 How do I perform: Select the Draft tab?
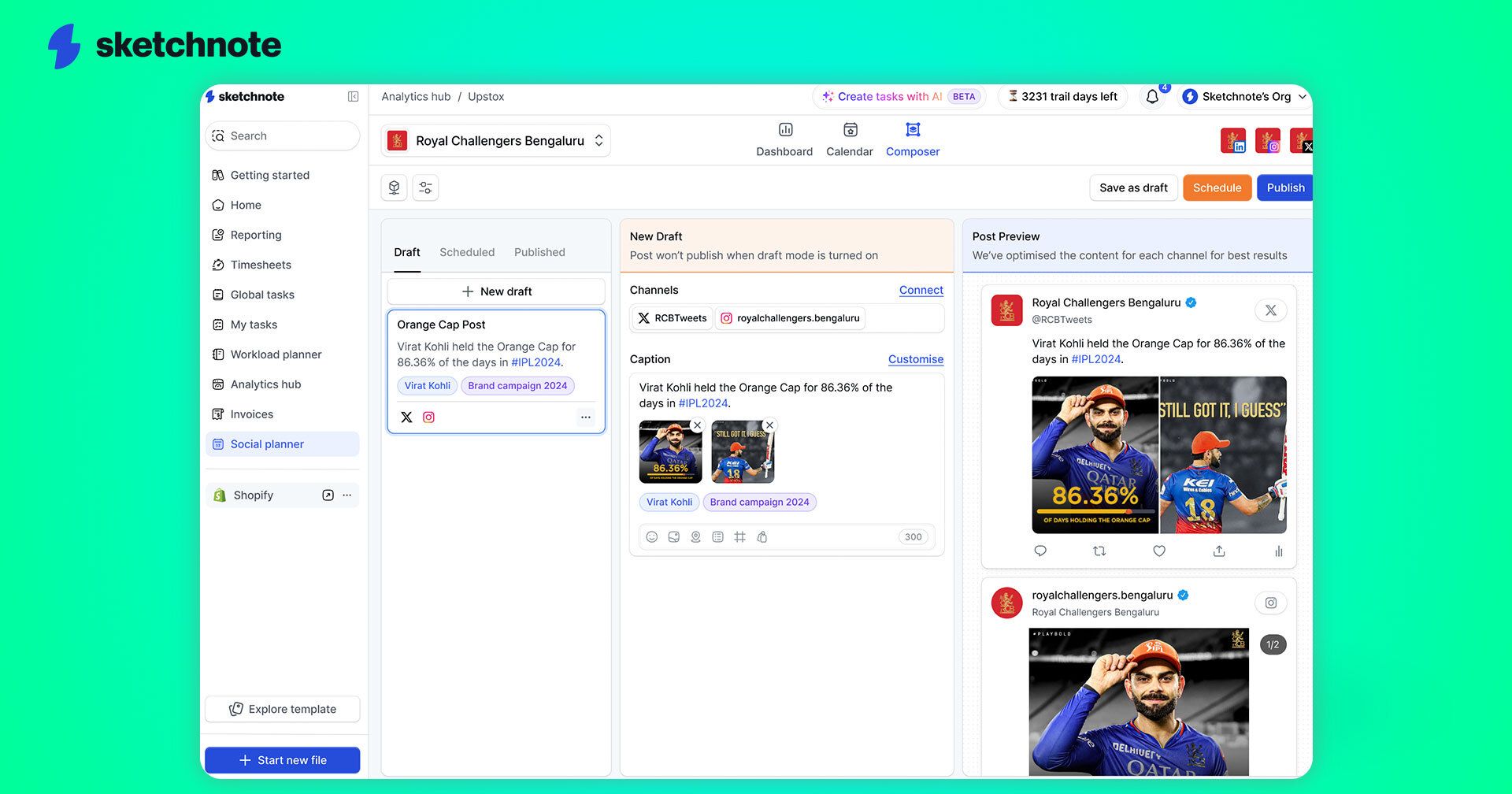click(407, 252)
